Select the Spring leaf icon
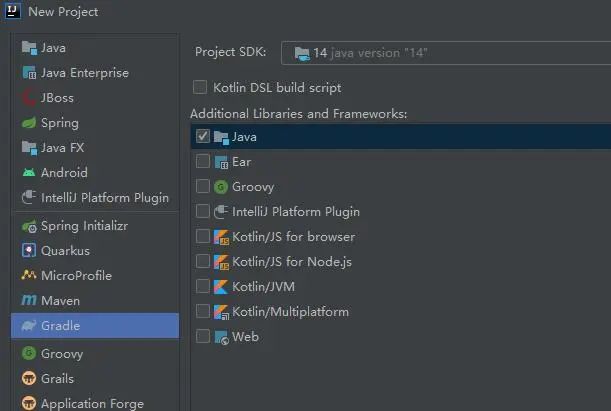This screenshot has width=611, height=411. click(29, 123)
